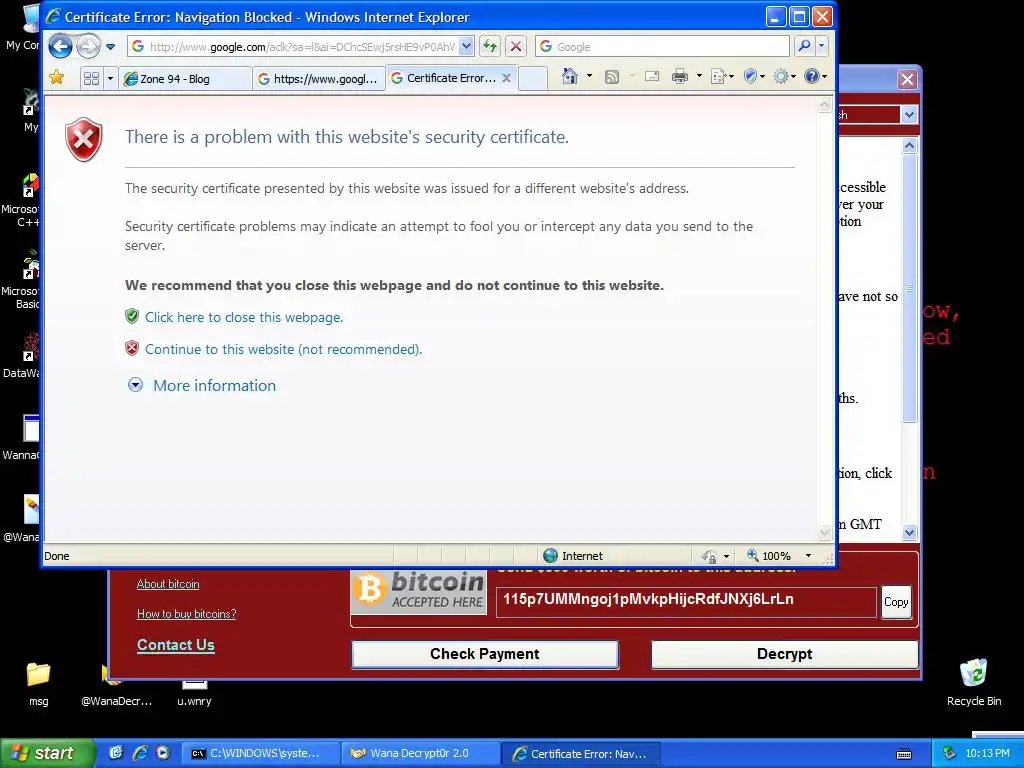
Task: Open the Tools gear menu
Action: tap(784, 77)
